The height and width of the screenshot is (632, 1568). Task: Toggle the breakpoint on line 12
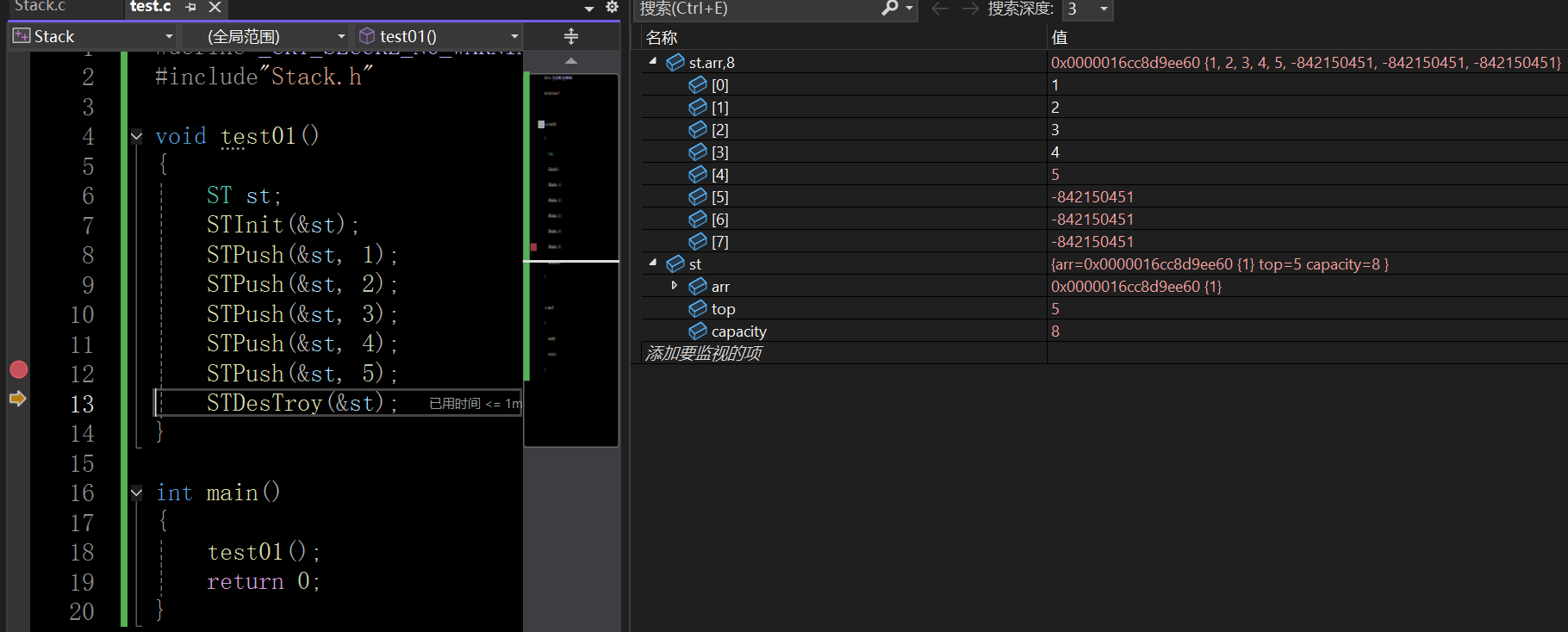tap(18, 369)
